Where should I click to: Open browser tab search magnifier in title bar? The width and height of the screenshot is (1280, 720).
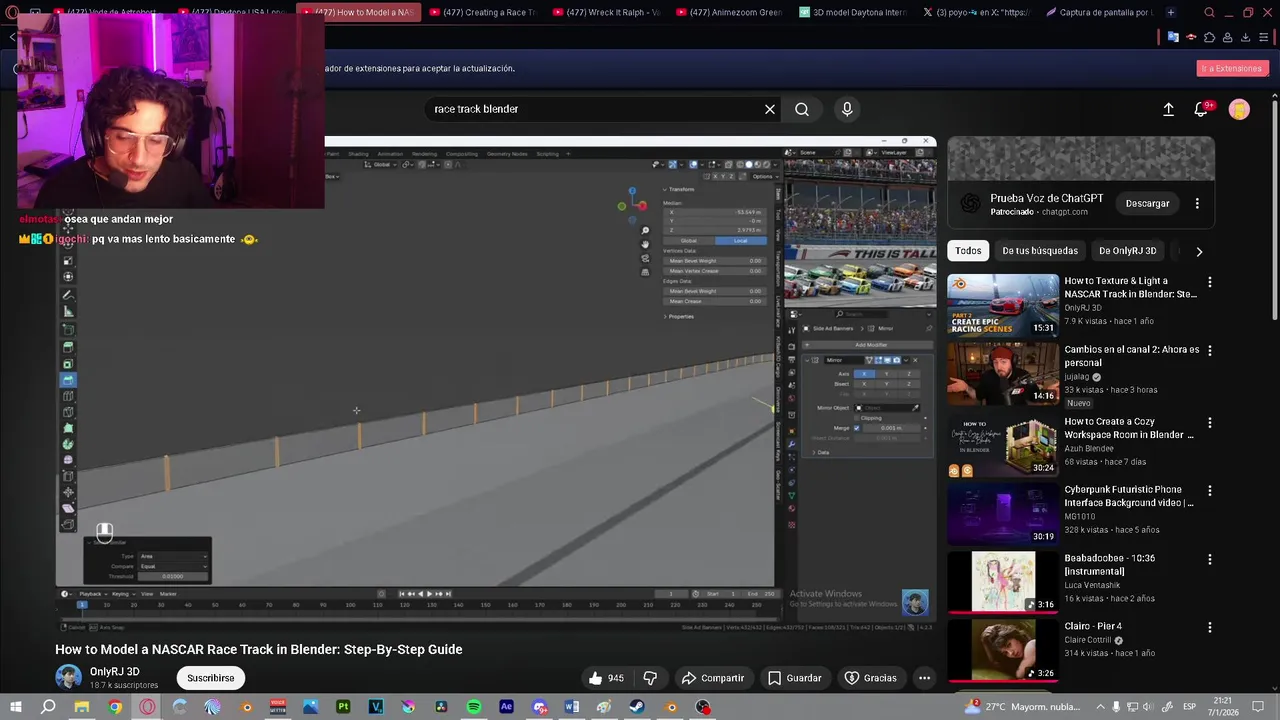1210,13
